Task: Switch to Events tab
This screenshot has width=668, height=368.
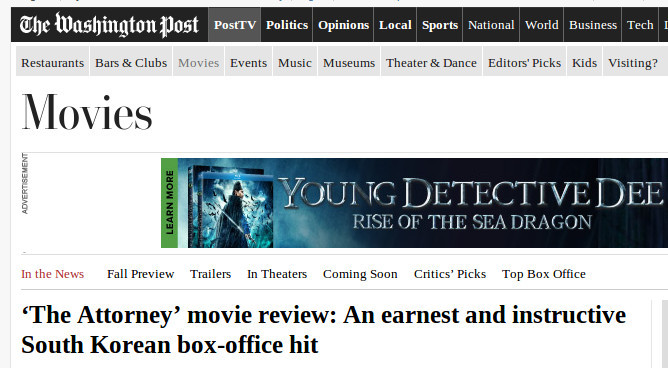Action: click(x=248, y=63)
